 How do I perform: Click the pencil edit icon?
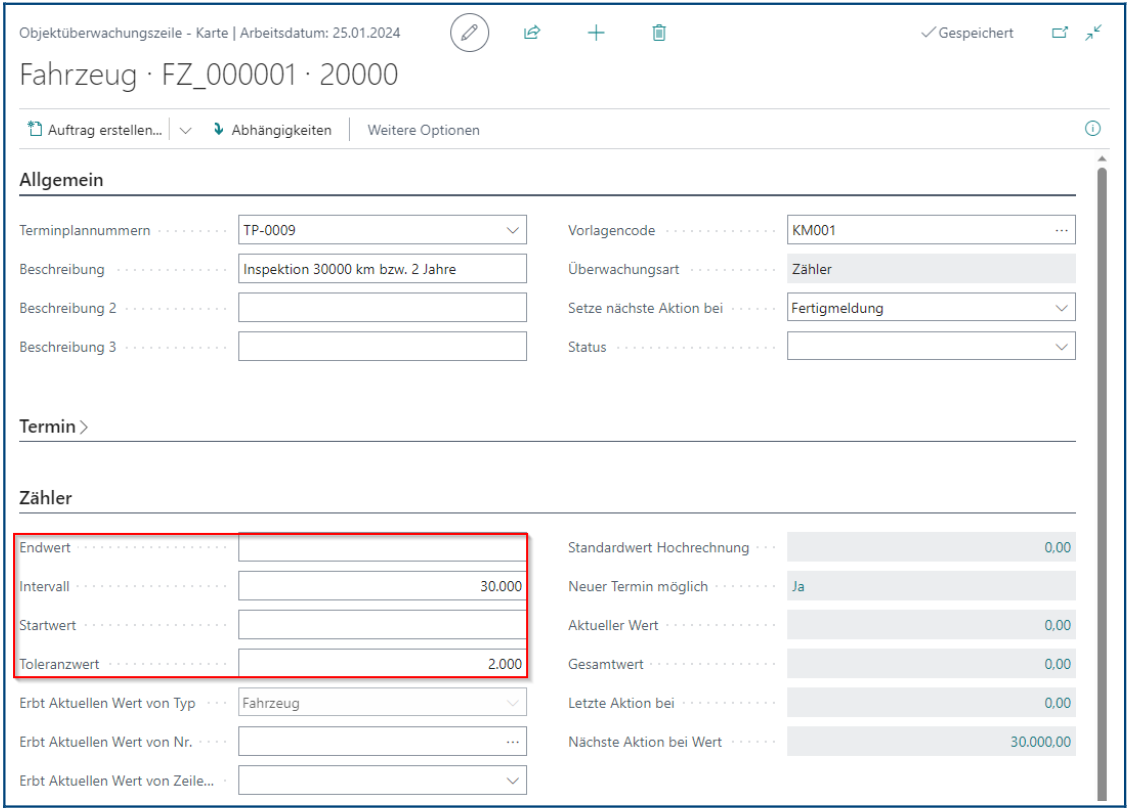click(x=469, y=33)
